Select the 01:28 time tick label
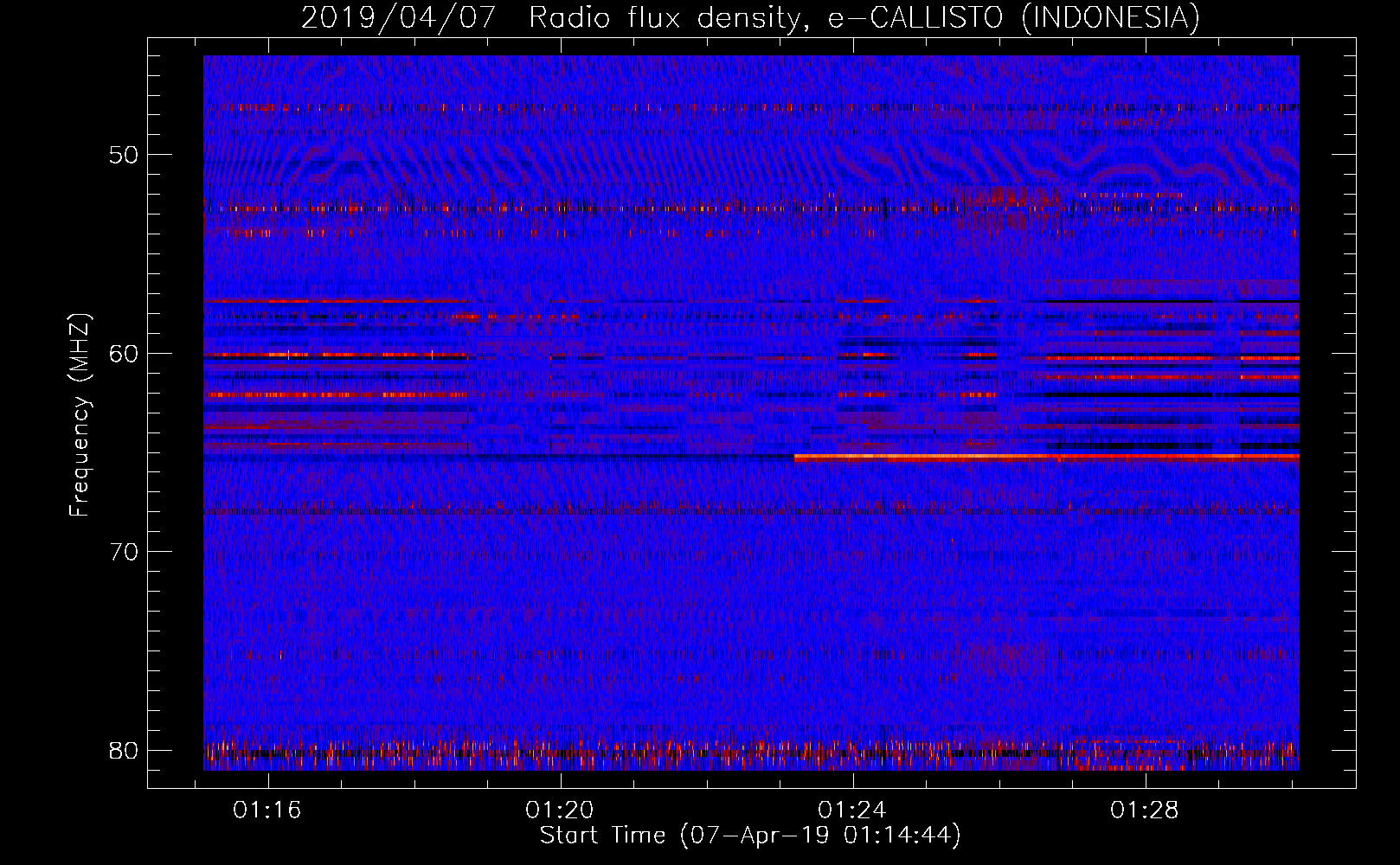 coord(1145,810)
